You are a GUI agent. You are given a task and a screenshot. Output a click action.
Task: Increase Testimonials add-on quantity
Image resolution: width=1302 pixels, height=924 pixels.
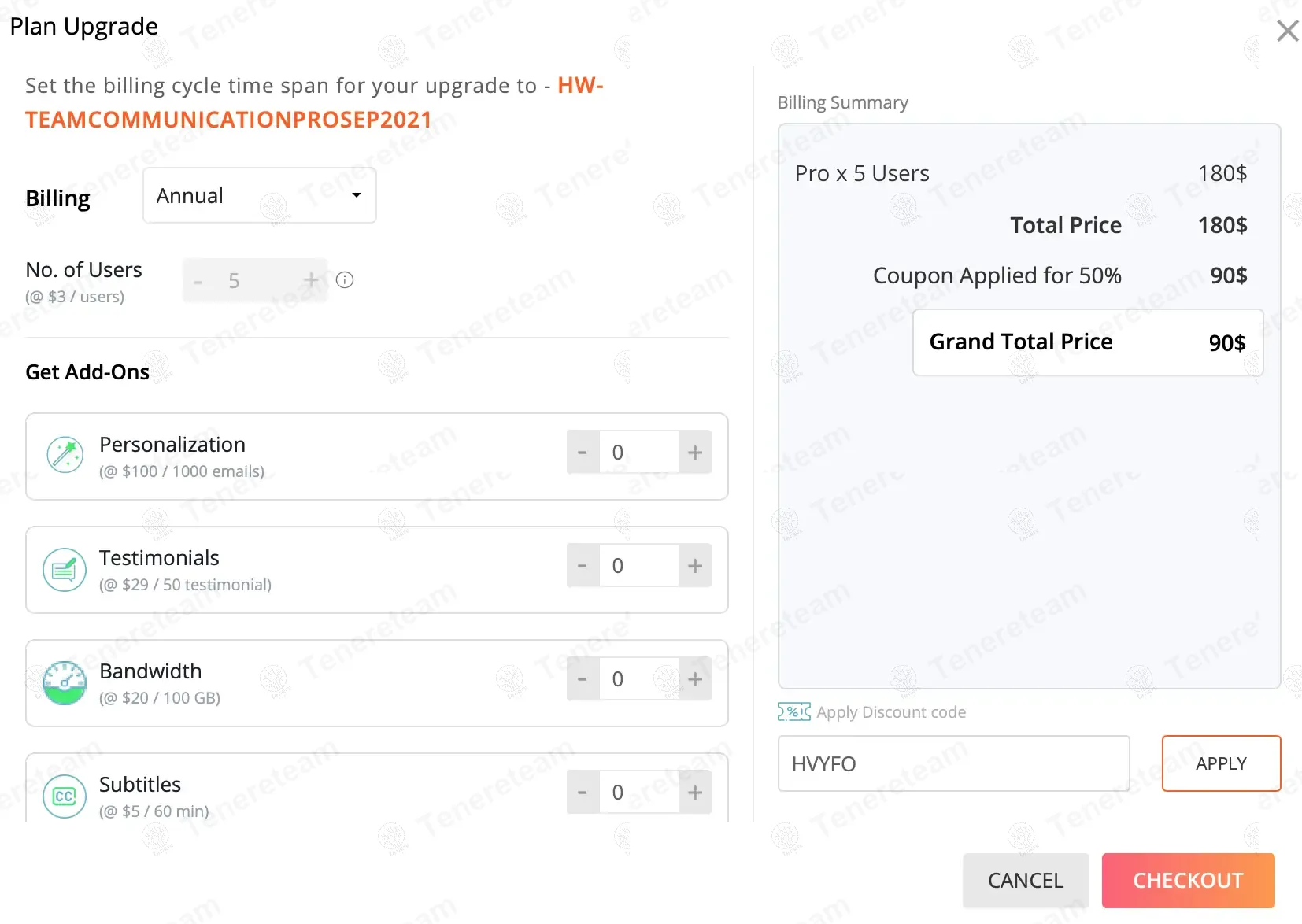pyautogui.click(x=695, y=566)
